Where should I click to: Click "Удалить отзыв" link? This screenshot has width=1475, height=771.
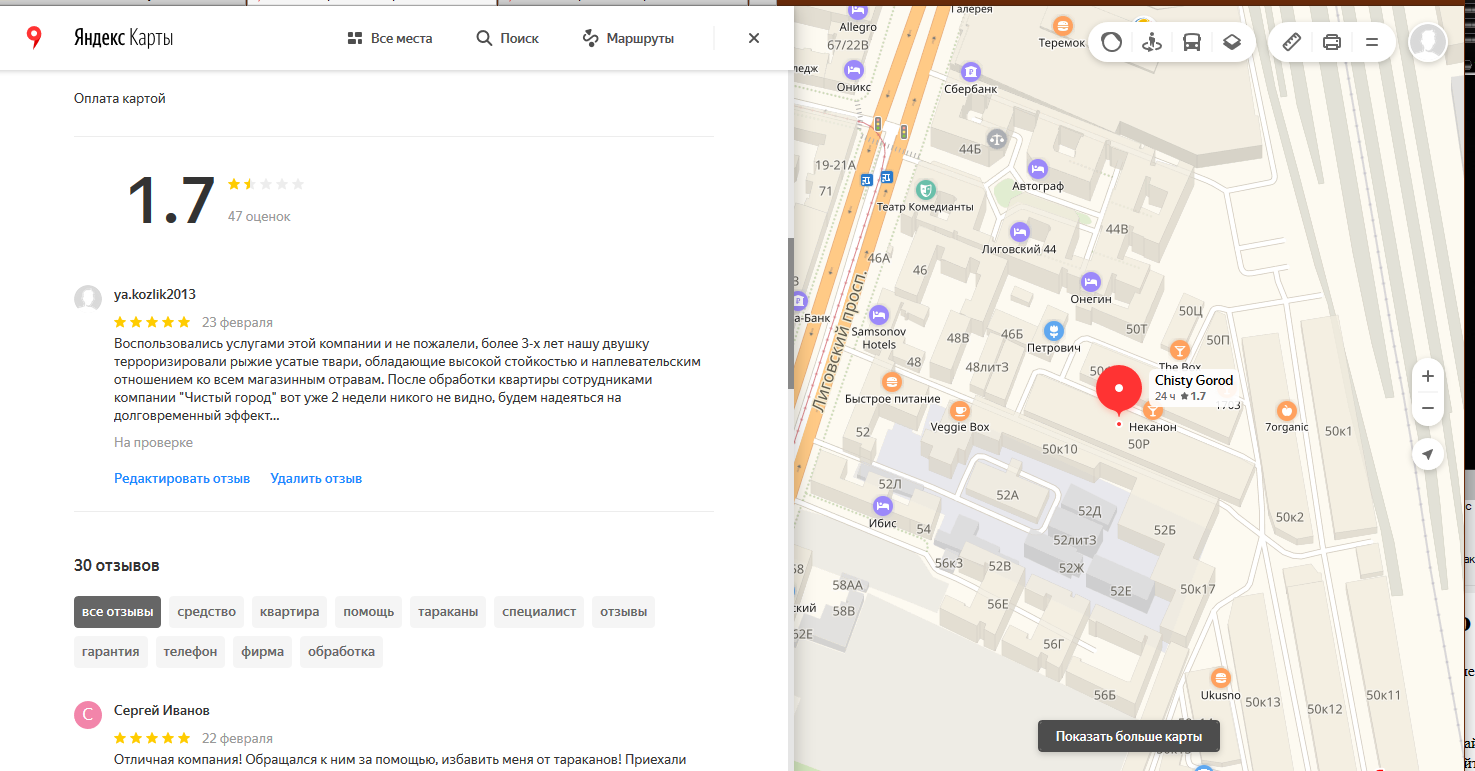click(316, 478)
